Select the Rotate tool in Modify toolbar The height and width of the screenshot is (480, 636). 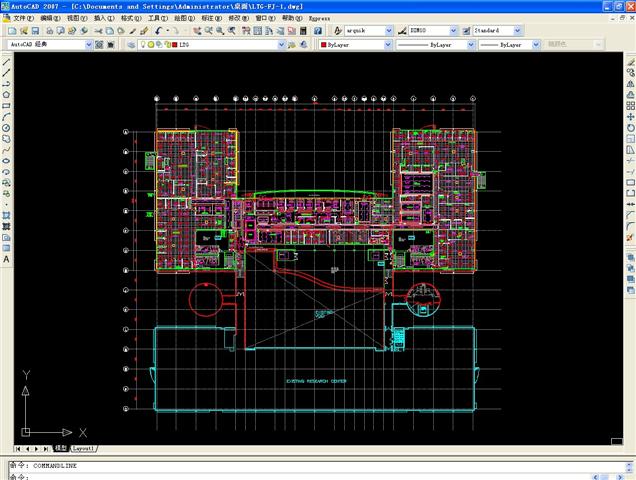(630, 128)
